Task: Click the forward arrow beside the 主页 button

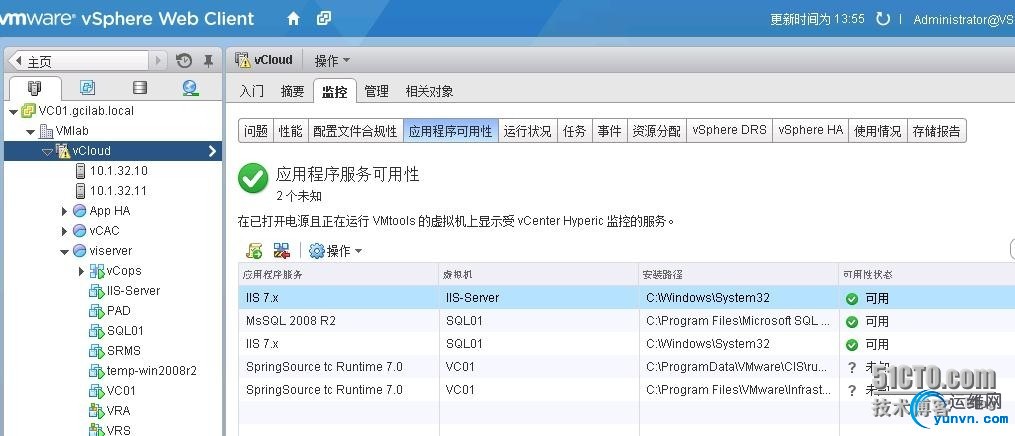Action: coord(158,61)
